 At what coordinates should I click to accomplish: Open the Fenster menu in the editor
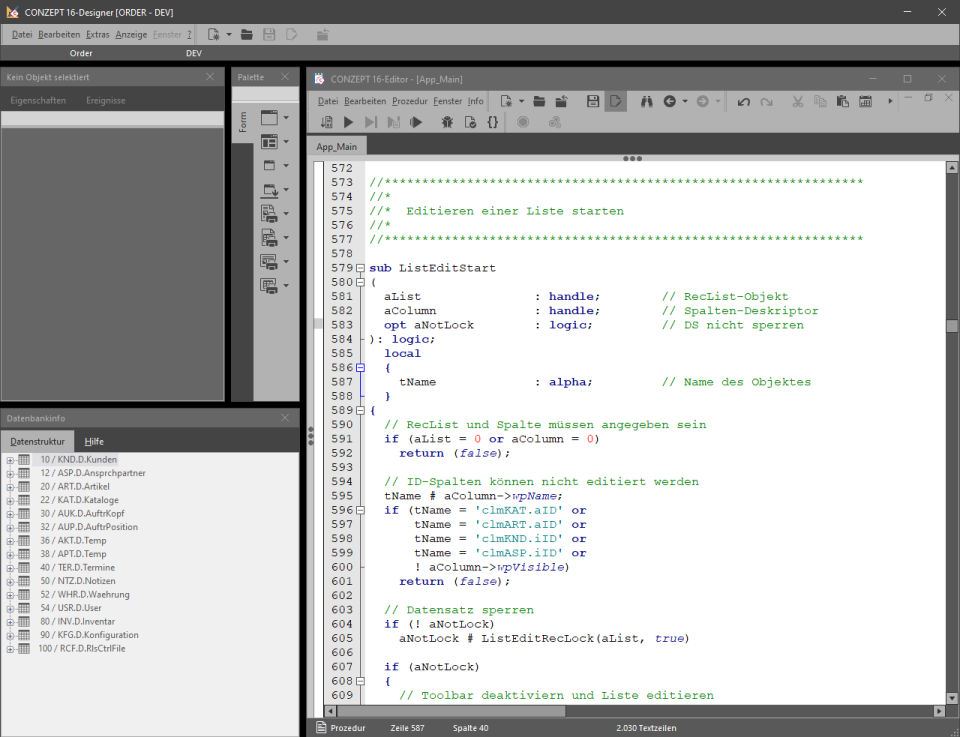pyautogui.click(x=448, y=101)
